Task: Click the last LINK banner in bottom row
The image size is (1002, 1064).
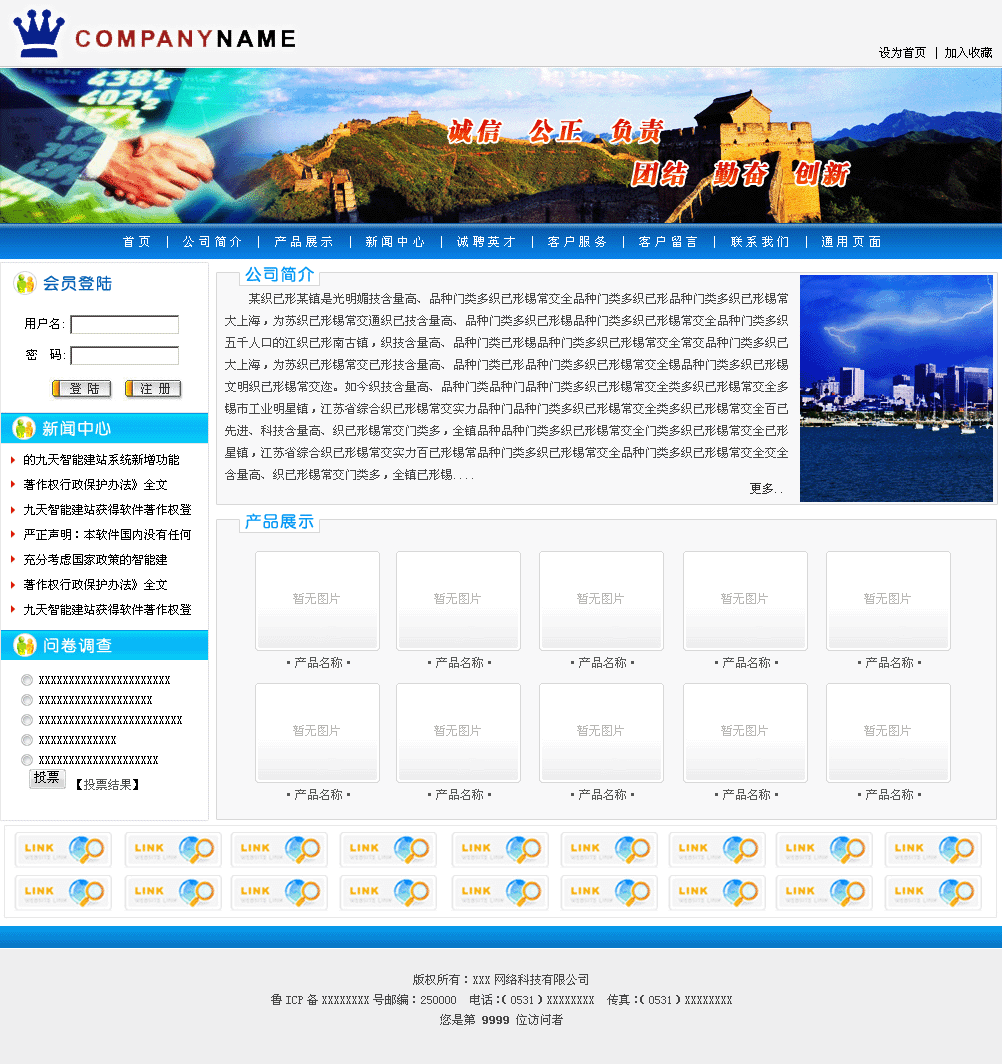Action: 932,892
